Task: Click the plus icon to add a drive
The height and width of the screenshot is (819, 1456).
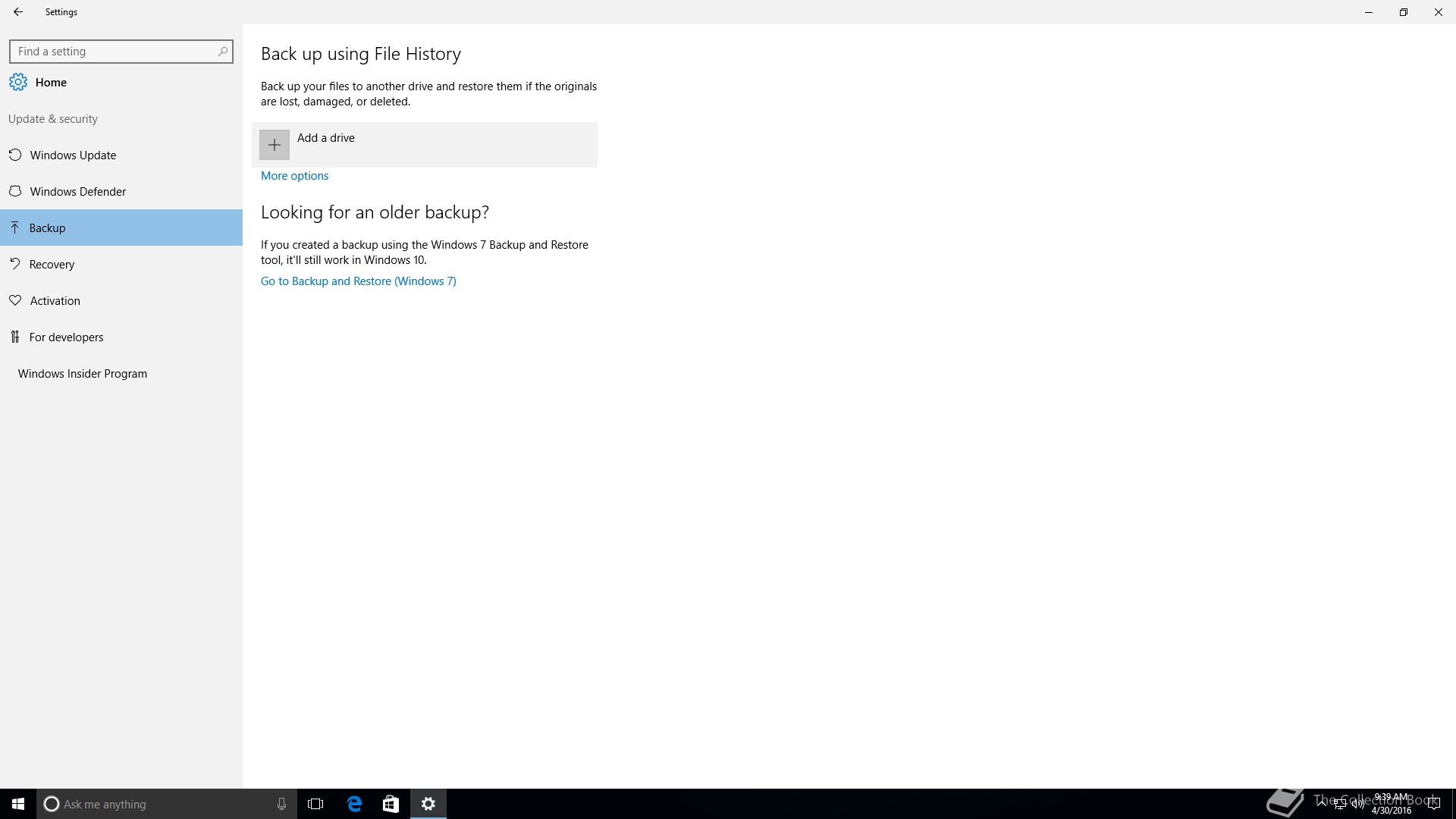Action: pos(275,145)
